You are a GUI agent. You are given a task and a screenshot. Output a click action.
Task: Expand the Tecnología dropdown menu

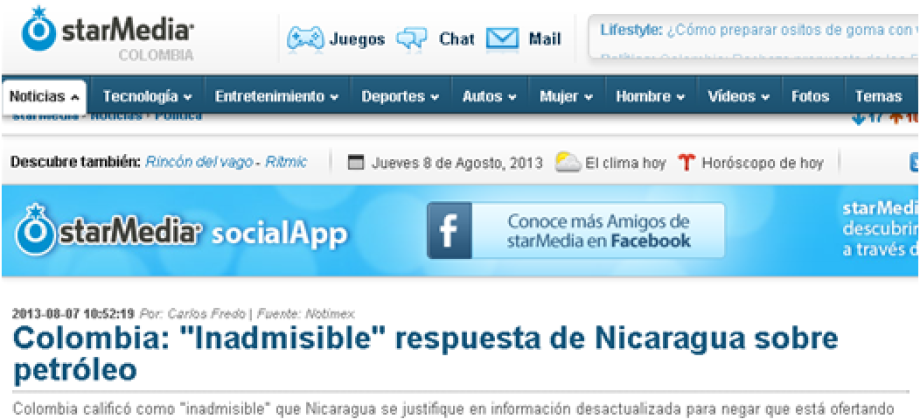(147, 96)
